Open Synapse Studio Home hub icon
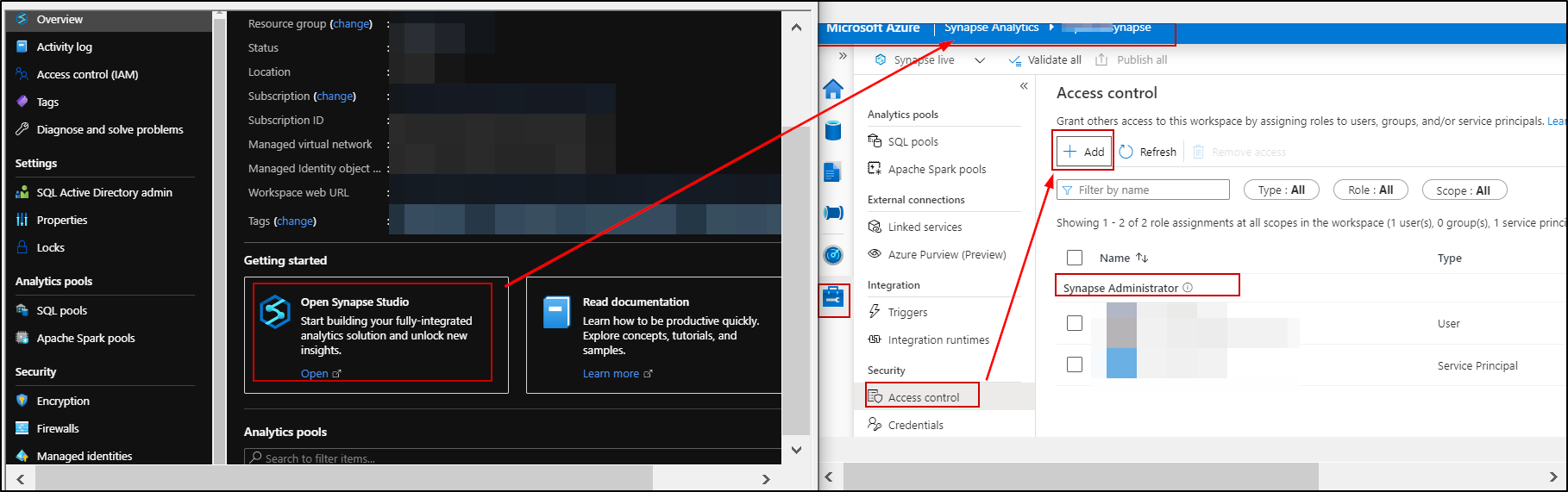Image resolution: width=1568 pixels, height=492 pixels. (x=833, y=89)
